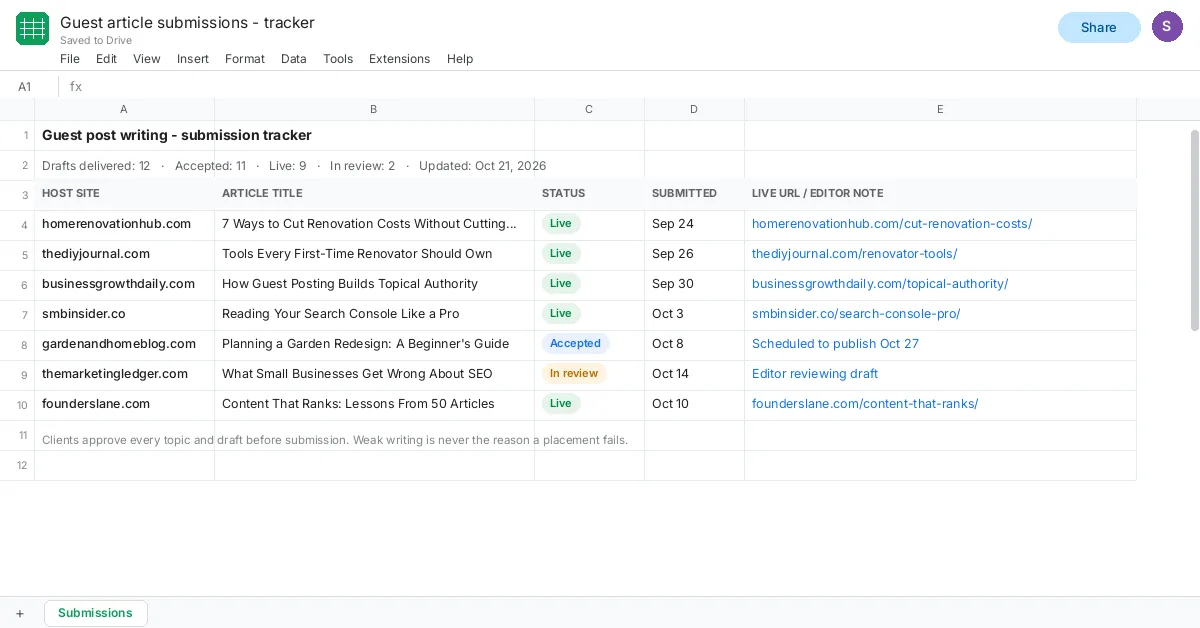Click the 'In review' status chip
Screen dimensions: 1200x628
click(574, 374)
